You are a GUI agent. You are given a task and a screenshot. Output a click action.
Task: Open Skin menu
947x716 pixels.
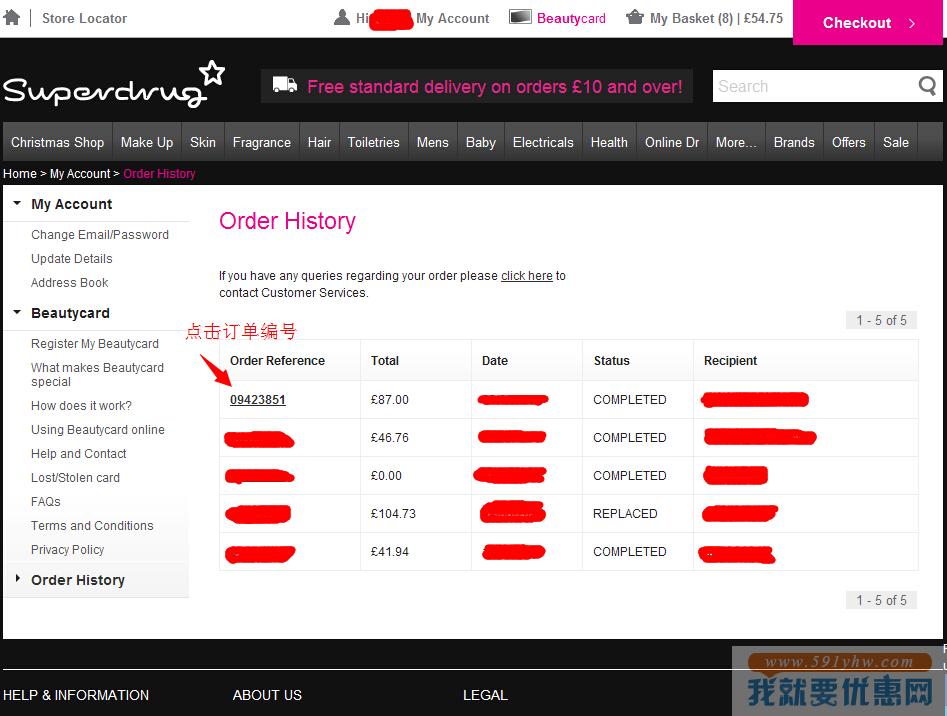(x=203, y=142)
